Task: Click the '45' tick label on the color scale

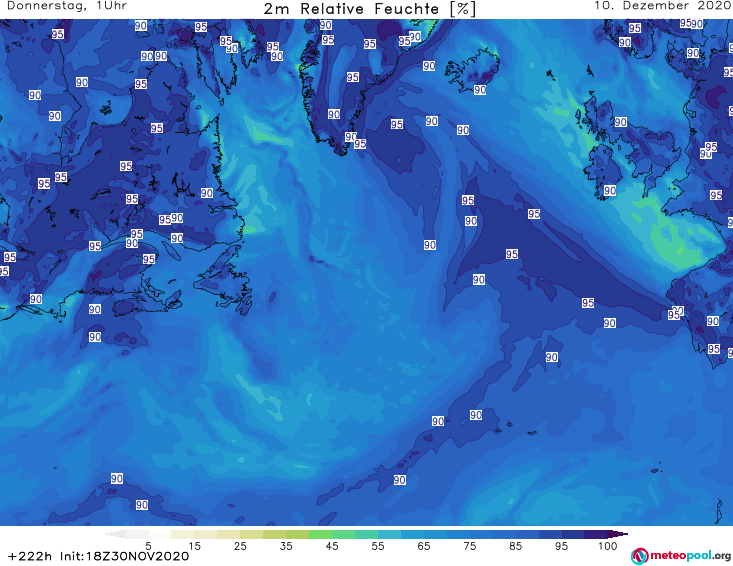Action: [x=332, y=545]
